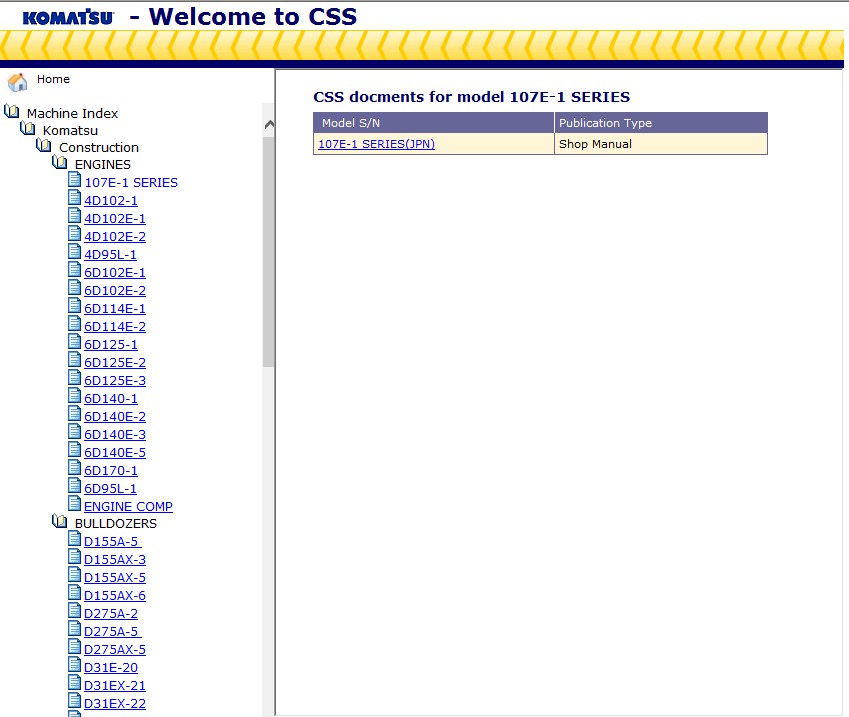Click document icon beside 6D102E-1
The image size is (849, 717).
pyautogui.click(x=75, y=270)
